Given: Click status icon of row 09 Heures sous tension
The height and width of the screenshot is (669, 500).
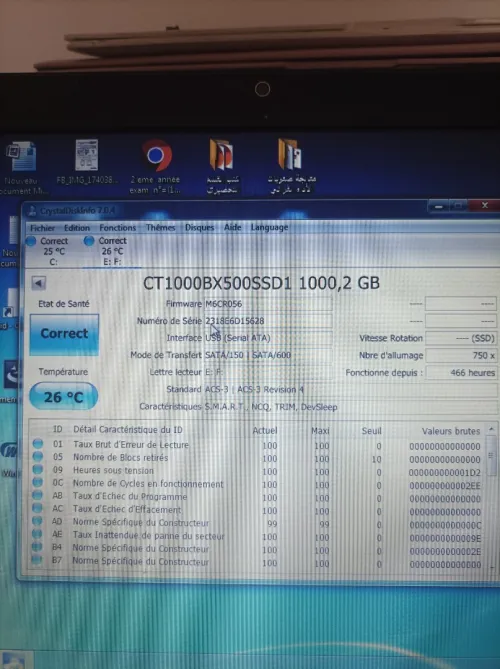Looking at the screenshot, I should (x=38, y=469).
